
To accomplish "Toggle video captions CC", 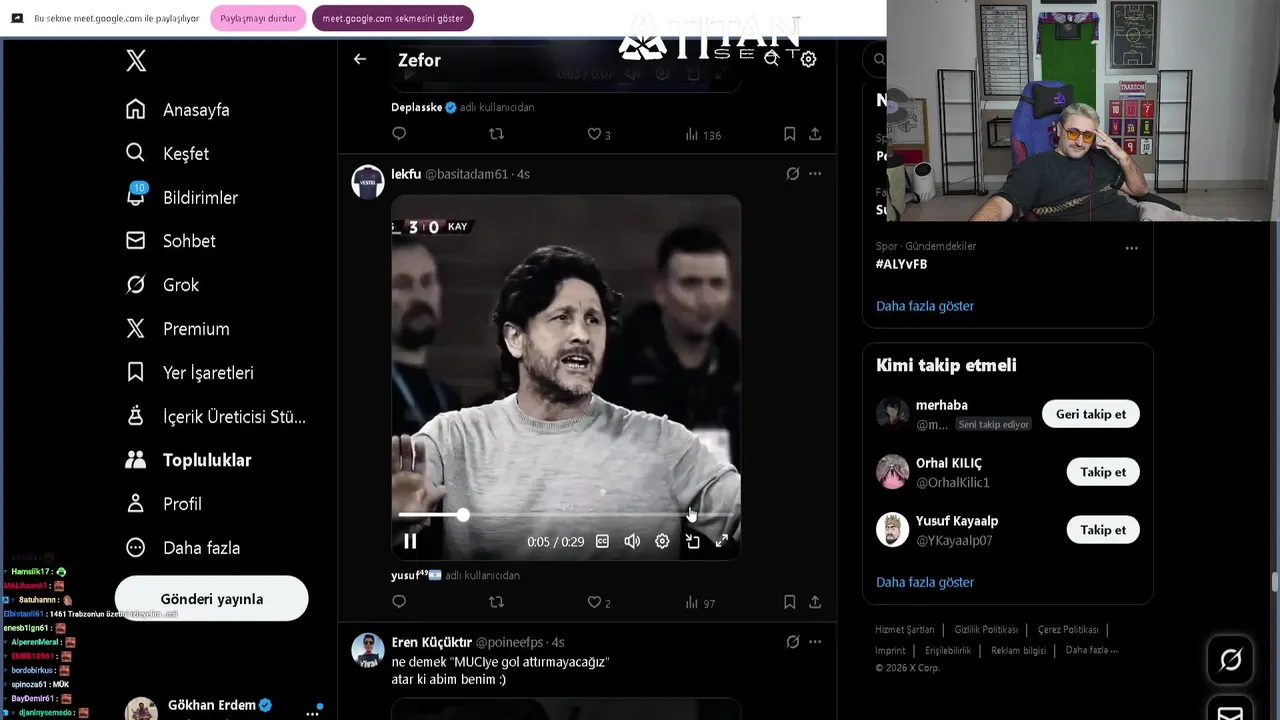I will pyautogui.click(x=602, y=541).
